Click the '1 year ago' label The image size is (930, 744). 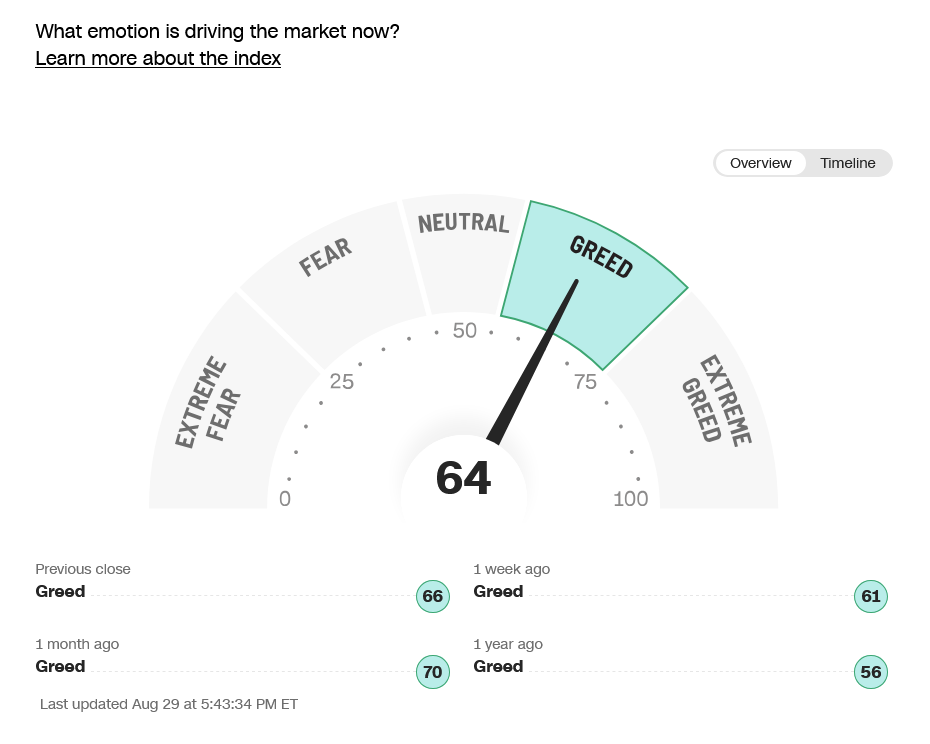click(x=508, y=644)
